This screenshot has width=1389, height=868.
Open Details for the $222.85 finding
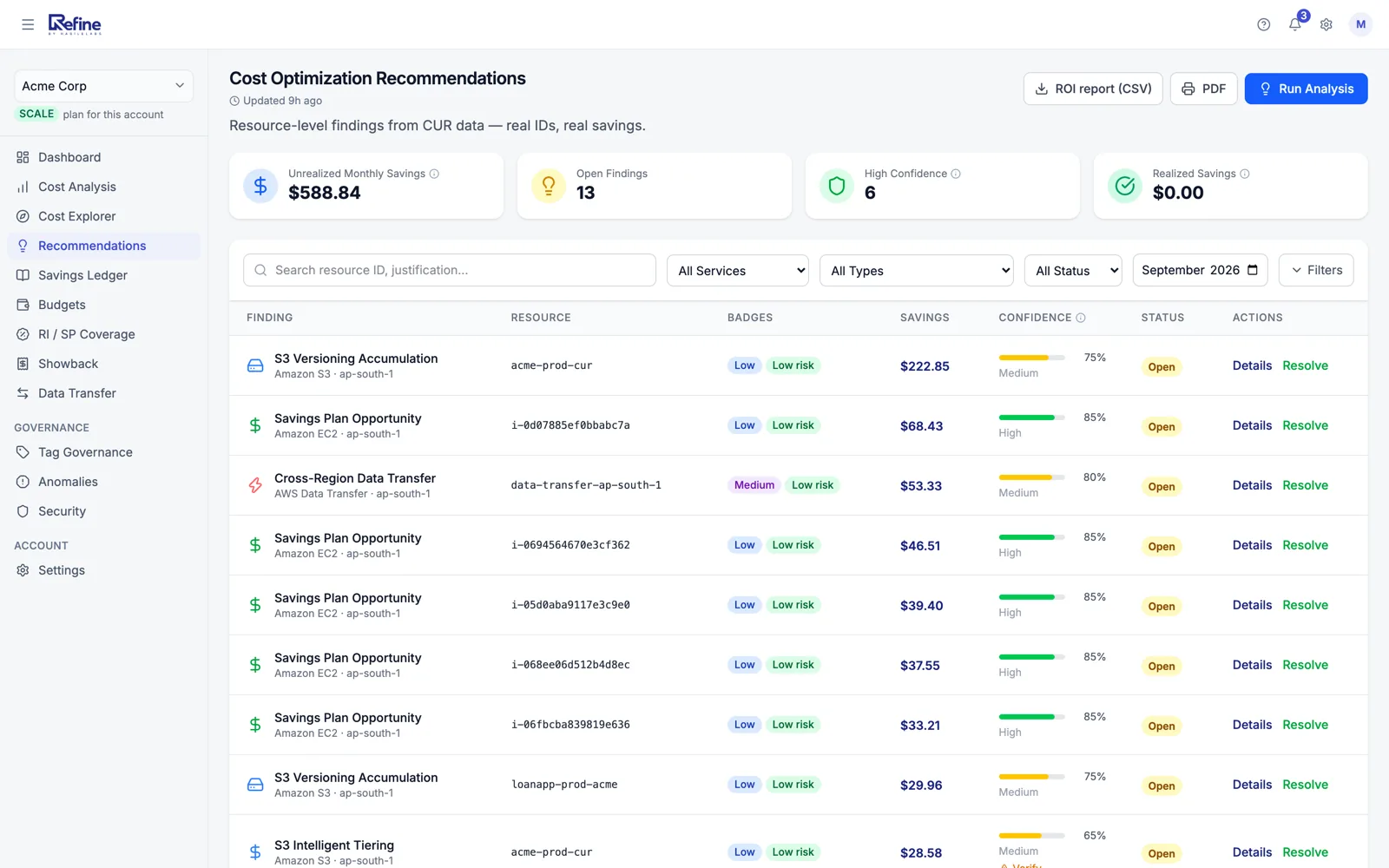1252,365
